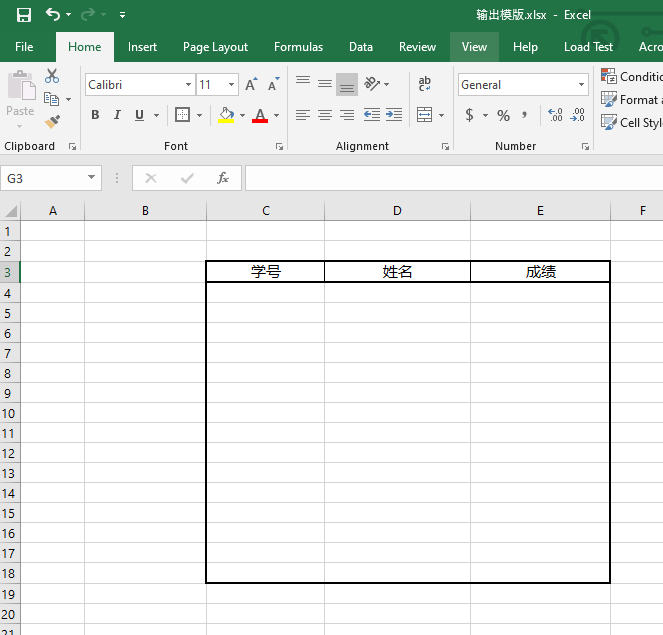Open the Calibri font name dropdown
Screen dimensions: 663x635
tap(188, 85)
